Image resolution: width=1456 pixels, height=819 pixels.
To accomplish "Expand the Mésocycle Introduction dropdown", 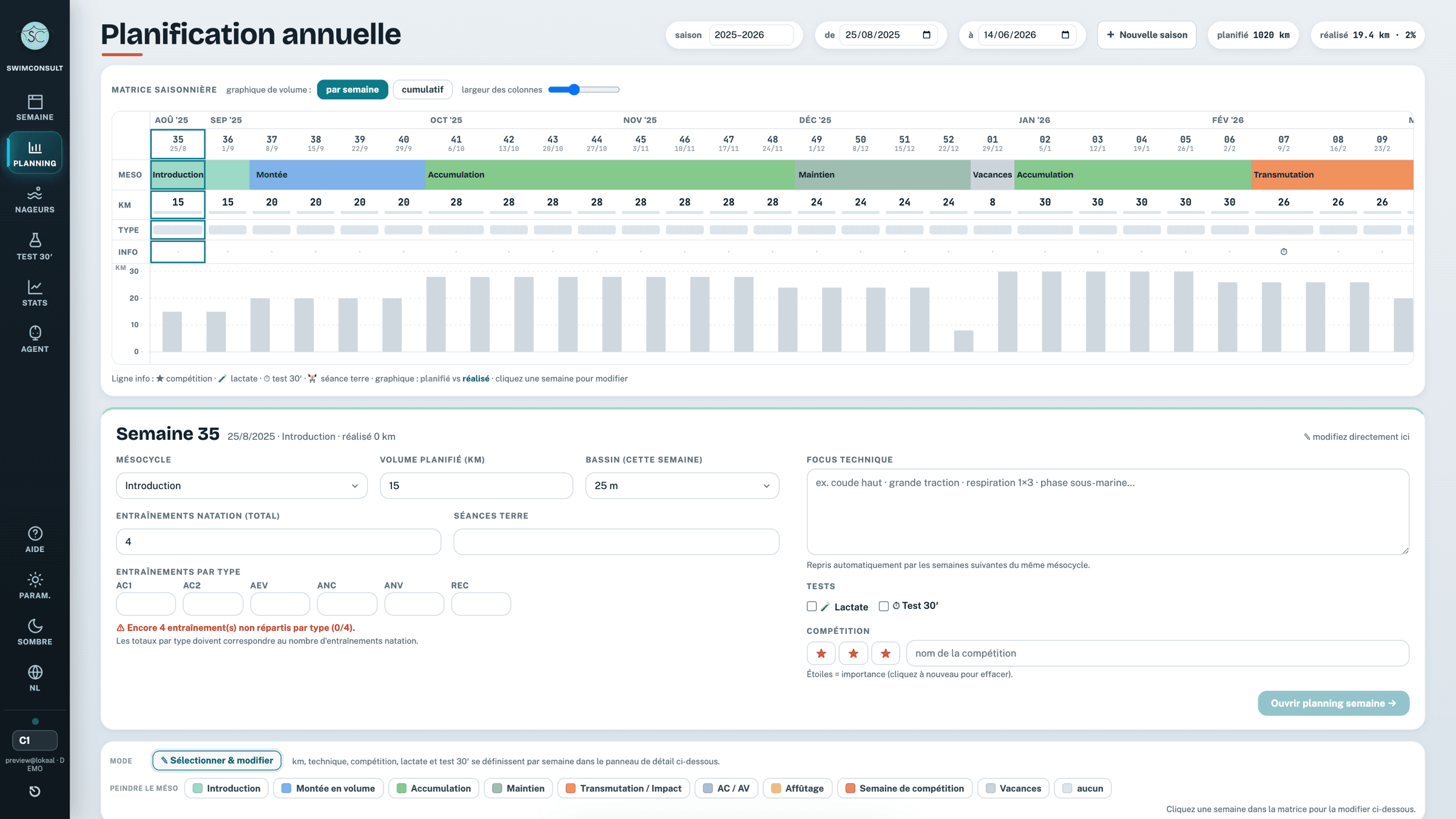I will click(241, 486).
